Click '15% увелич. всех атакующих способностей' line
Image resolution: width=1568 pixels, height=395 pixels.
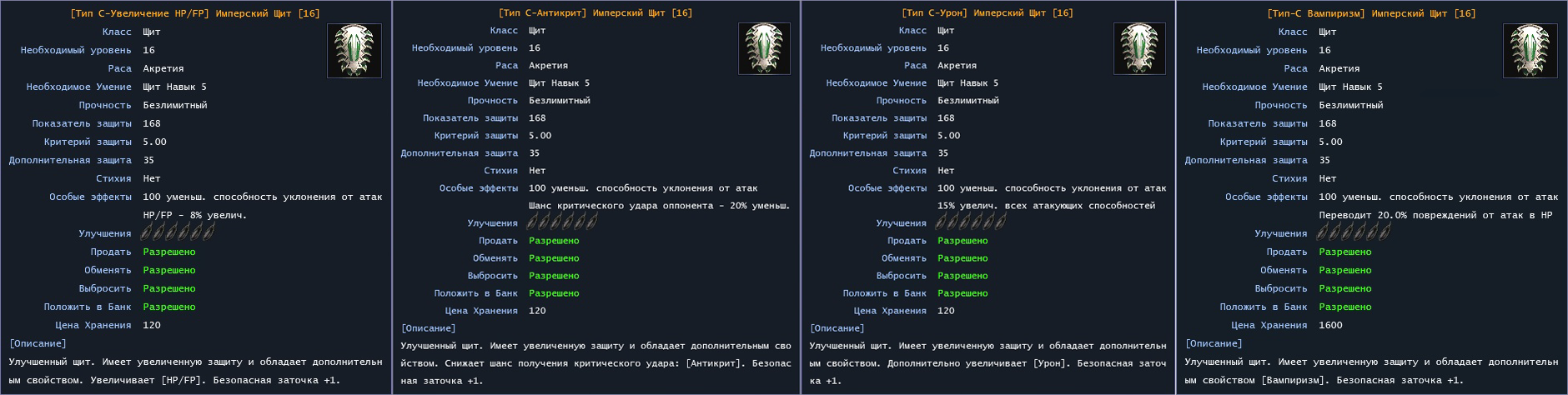[x=1046, y=205]
